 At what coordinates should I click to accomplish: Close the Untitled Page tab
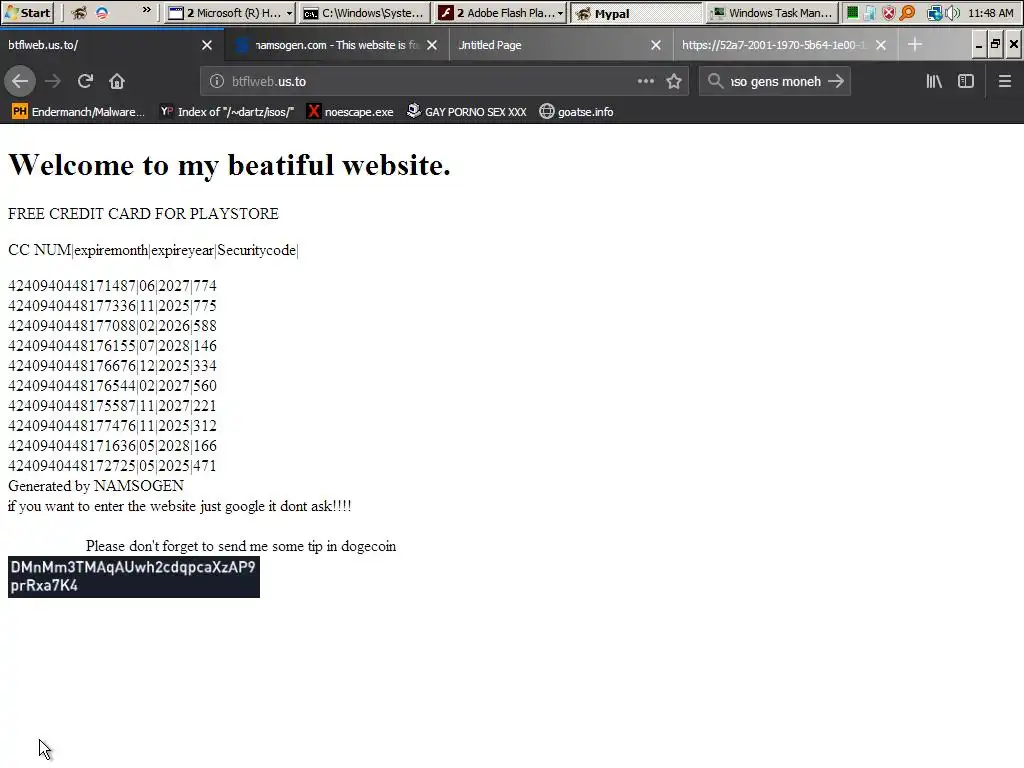[x=656, y=45]
